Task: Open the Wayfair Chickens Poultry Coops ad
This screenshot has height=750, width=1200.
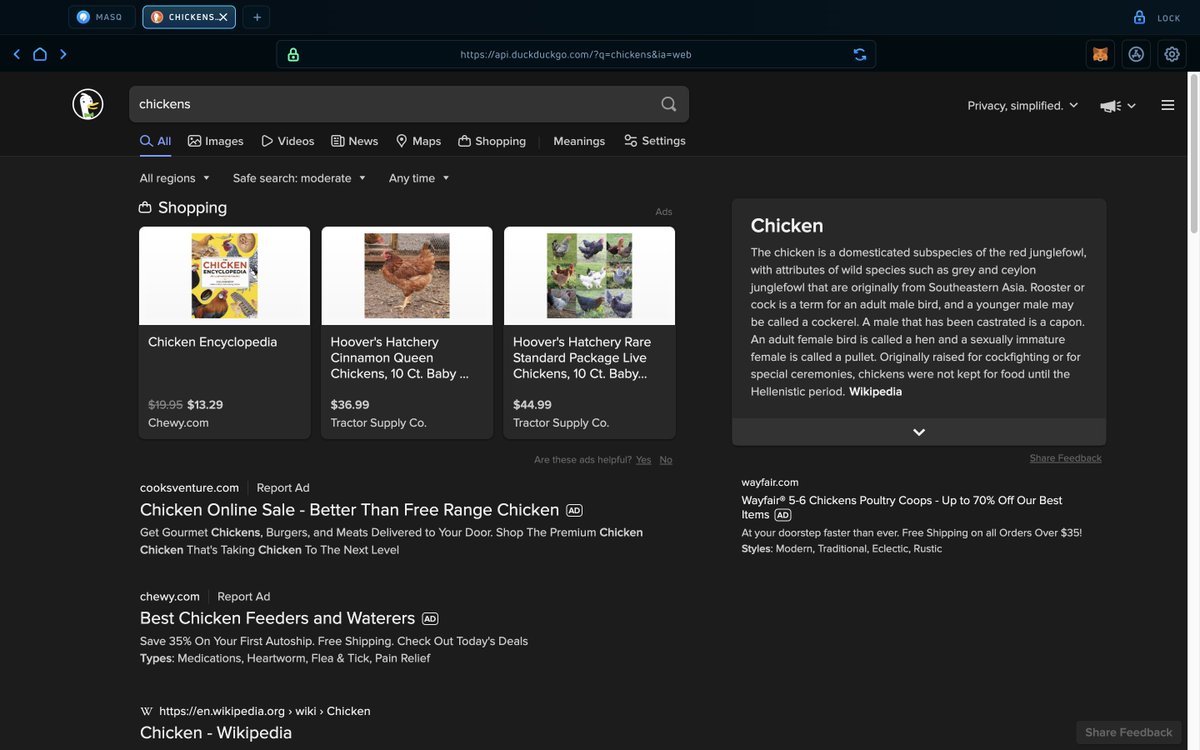Action: 902,507
